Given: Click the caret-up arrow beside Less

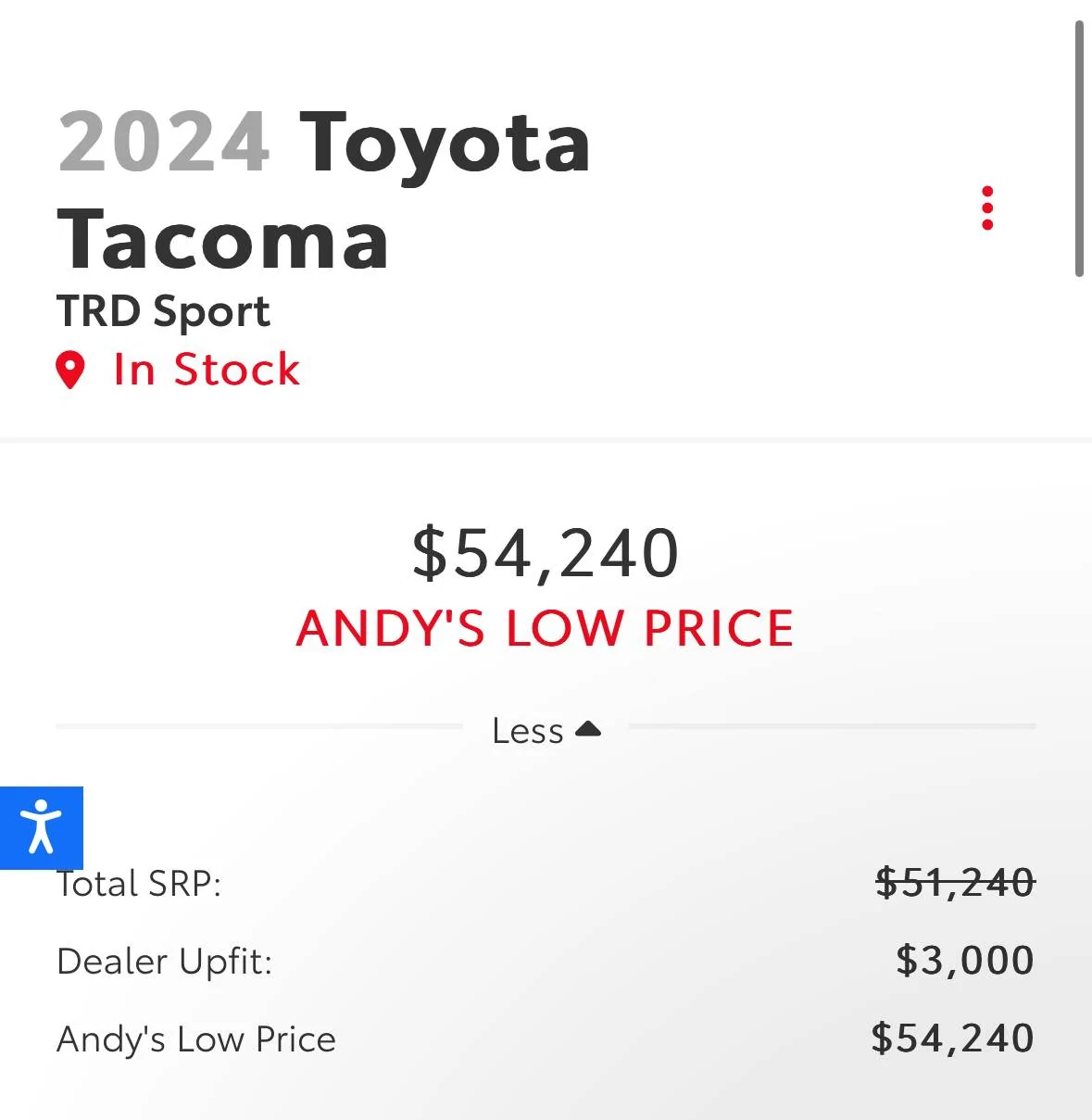Looking at the screenshot, I should [588, 730].
